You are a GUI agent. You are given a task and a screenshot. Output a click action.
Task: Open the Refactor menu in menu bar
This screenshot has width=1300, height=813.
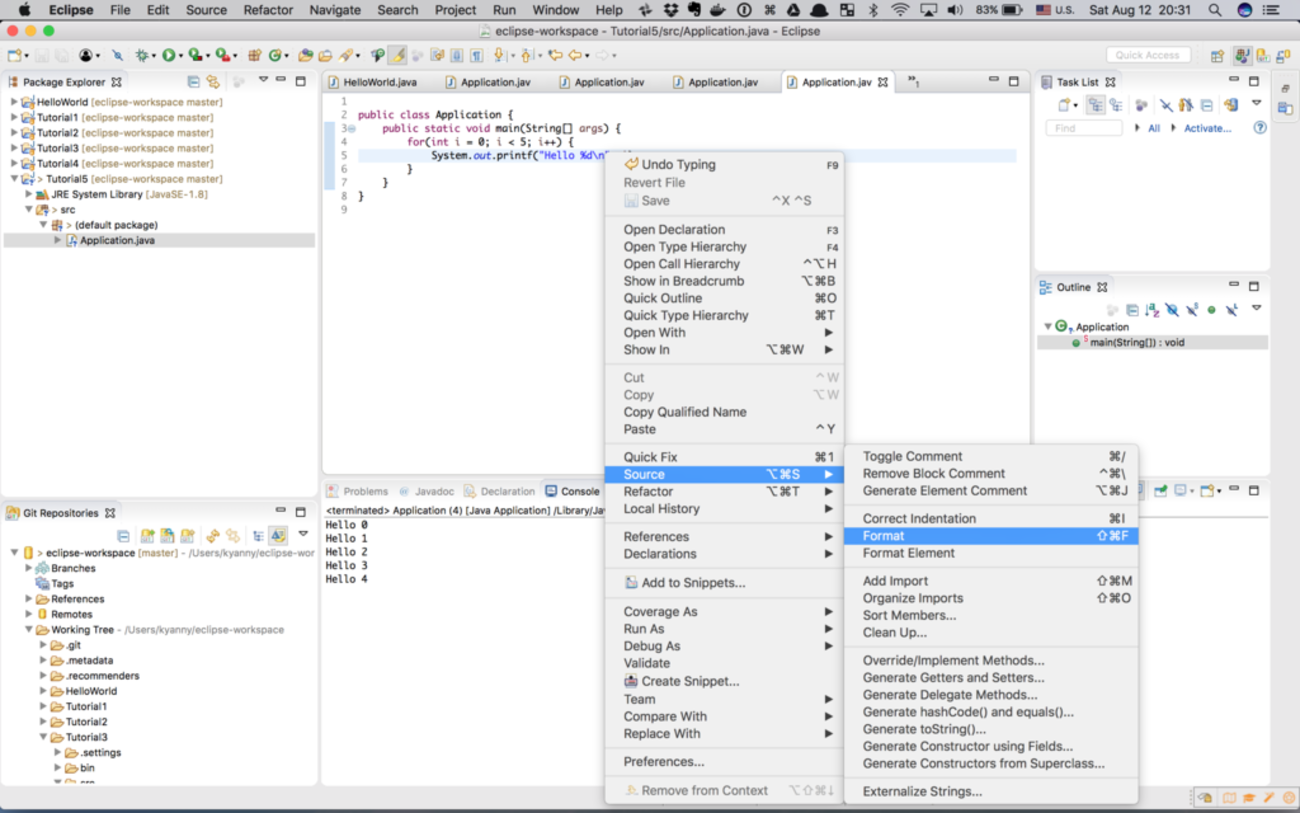[268, 10]
